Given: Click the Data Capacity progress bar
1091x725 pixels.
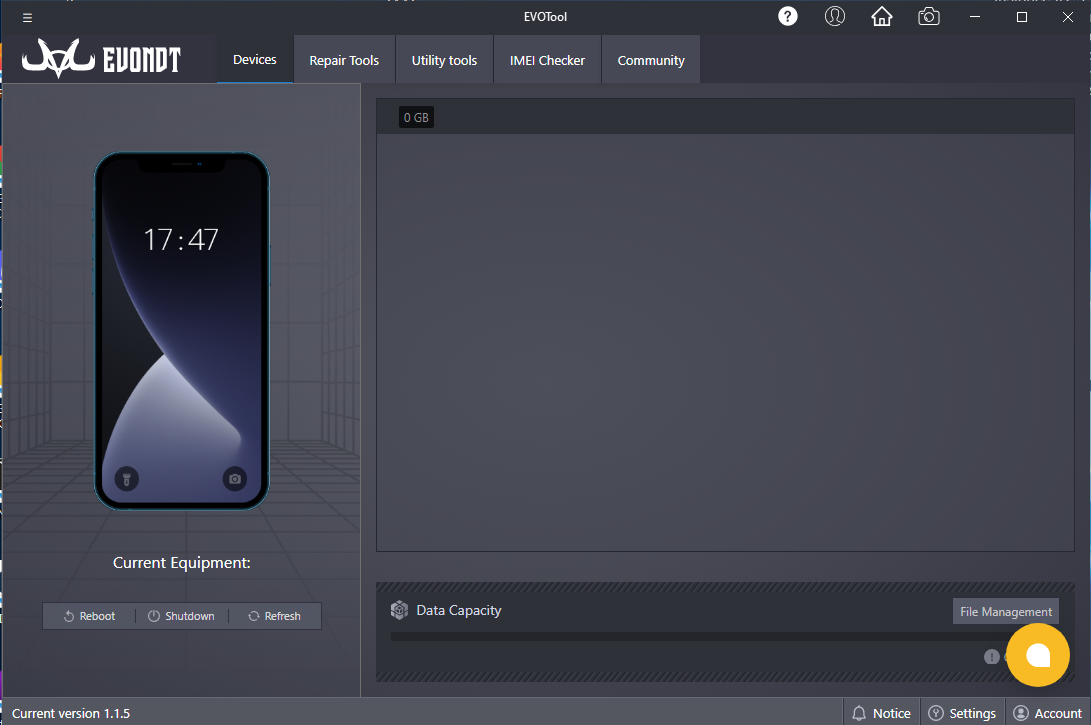Looking at the screenshot, I should point(690,636).
